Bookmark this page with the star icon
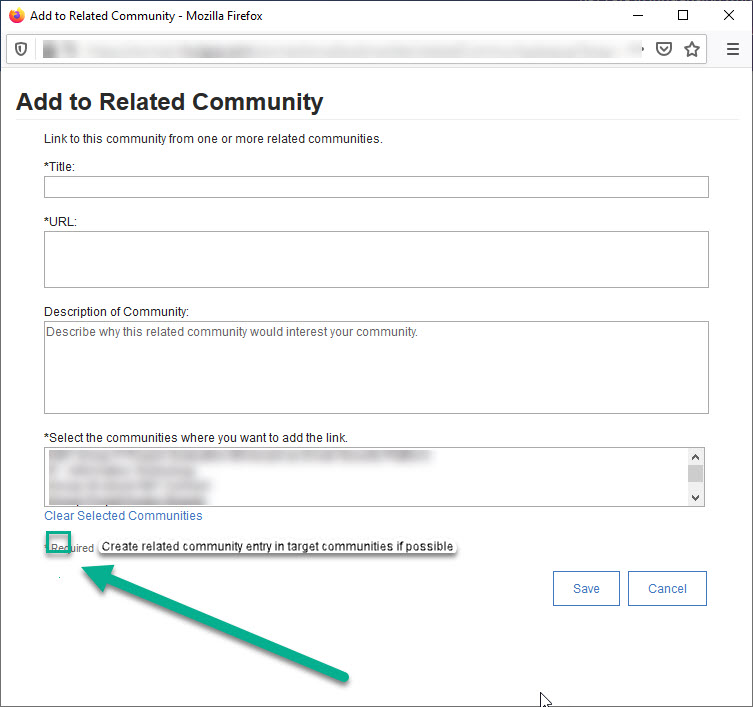Image resolution: width=753 pixels, height=707 pixels. point(691,49)
